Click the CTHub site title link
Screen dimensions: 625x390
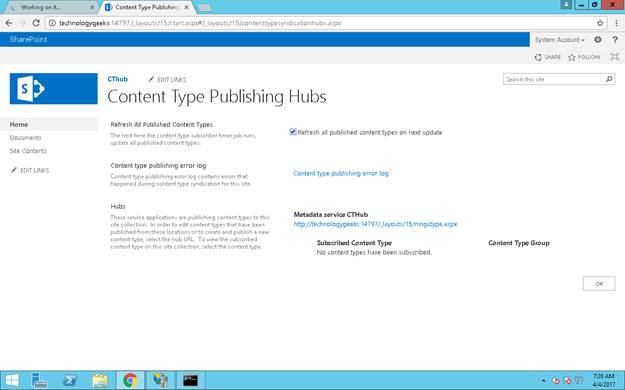(118, 79)
